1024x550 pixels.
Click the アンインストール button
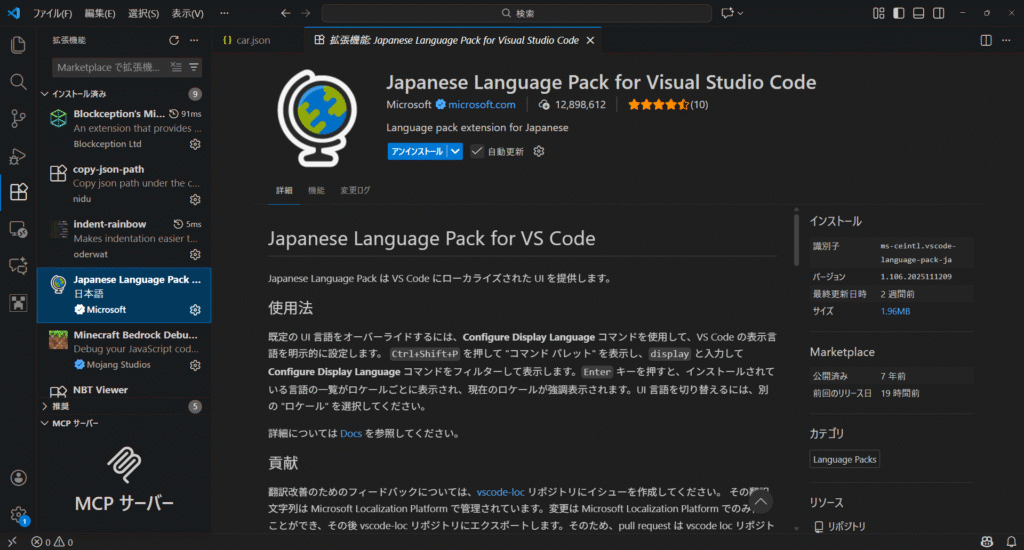pyautogui.click(x=417, y=151)
